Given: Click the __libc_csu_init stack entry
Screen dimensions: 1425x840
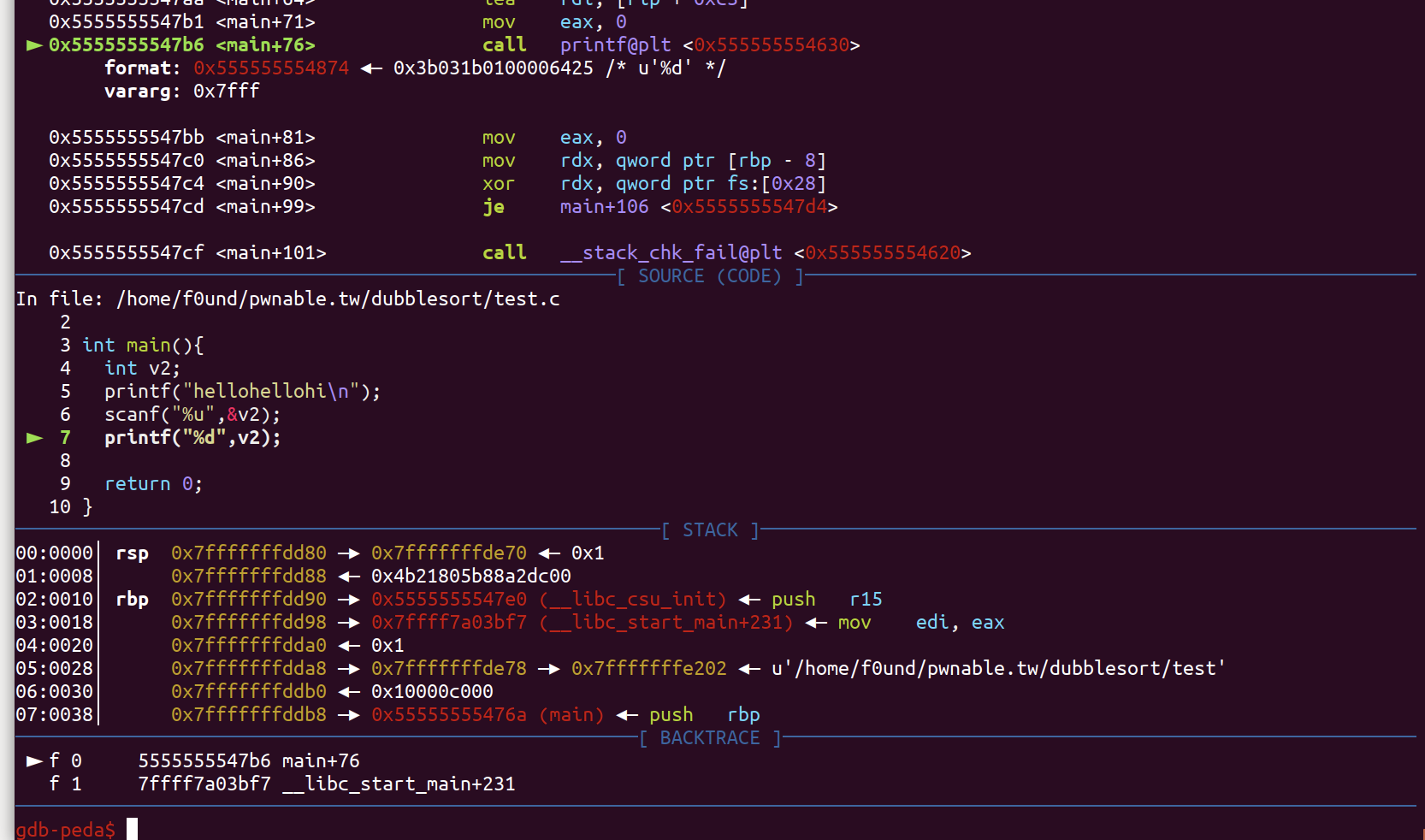Looking at the screenshot, I should click(x=648, y=600).
